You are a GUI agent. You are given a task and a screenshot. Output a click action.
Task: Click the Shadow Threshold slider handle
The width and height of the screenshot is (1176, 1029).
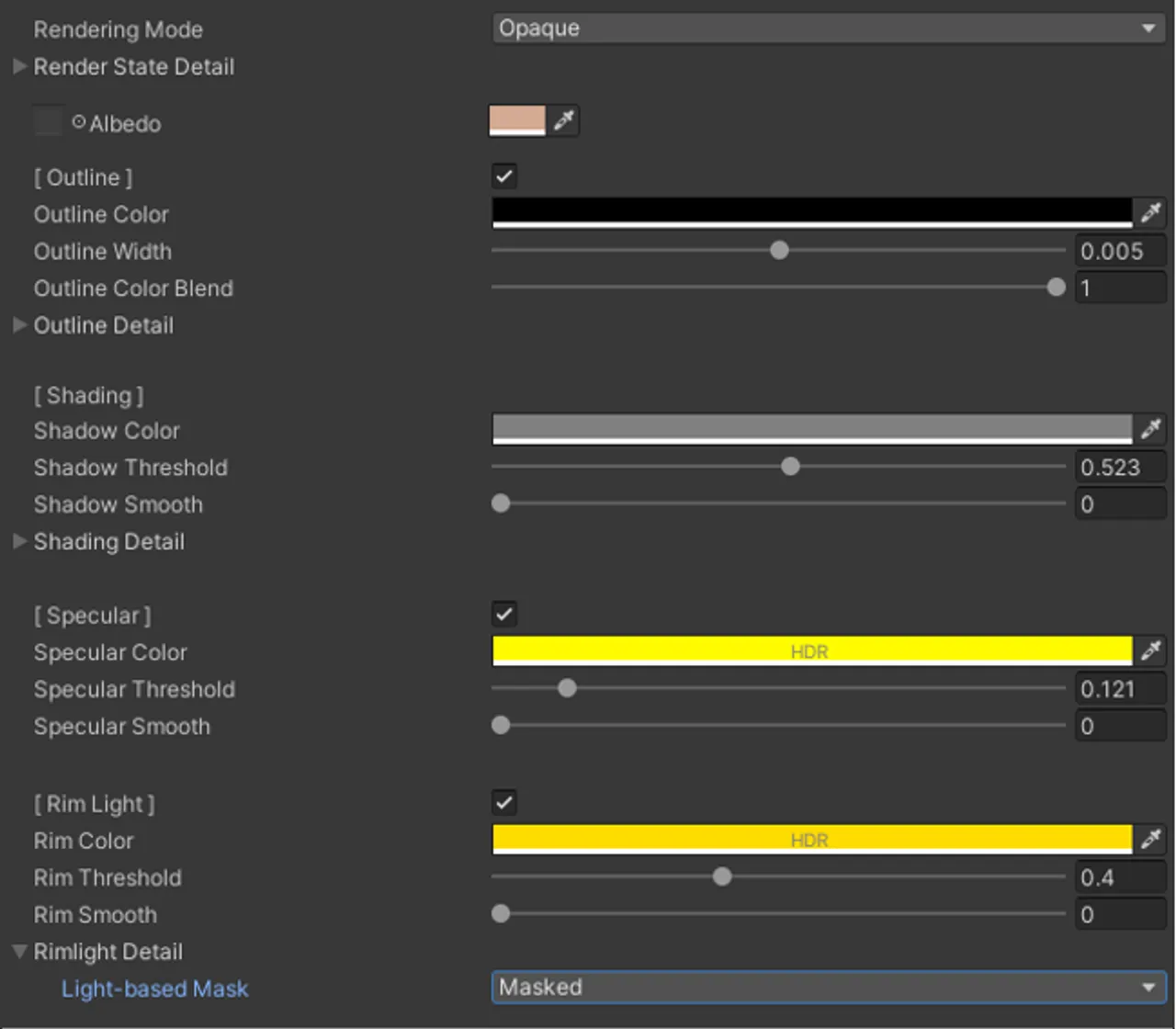[x=789, y=467]
